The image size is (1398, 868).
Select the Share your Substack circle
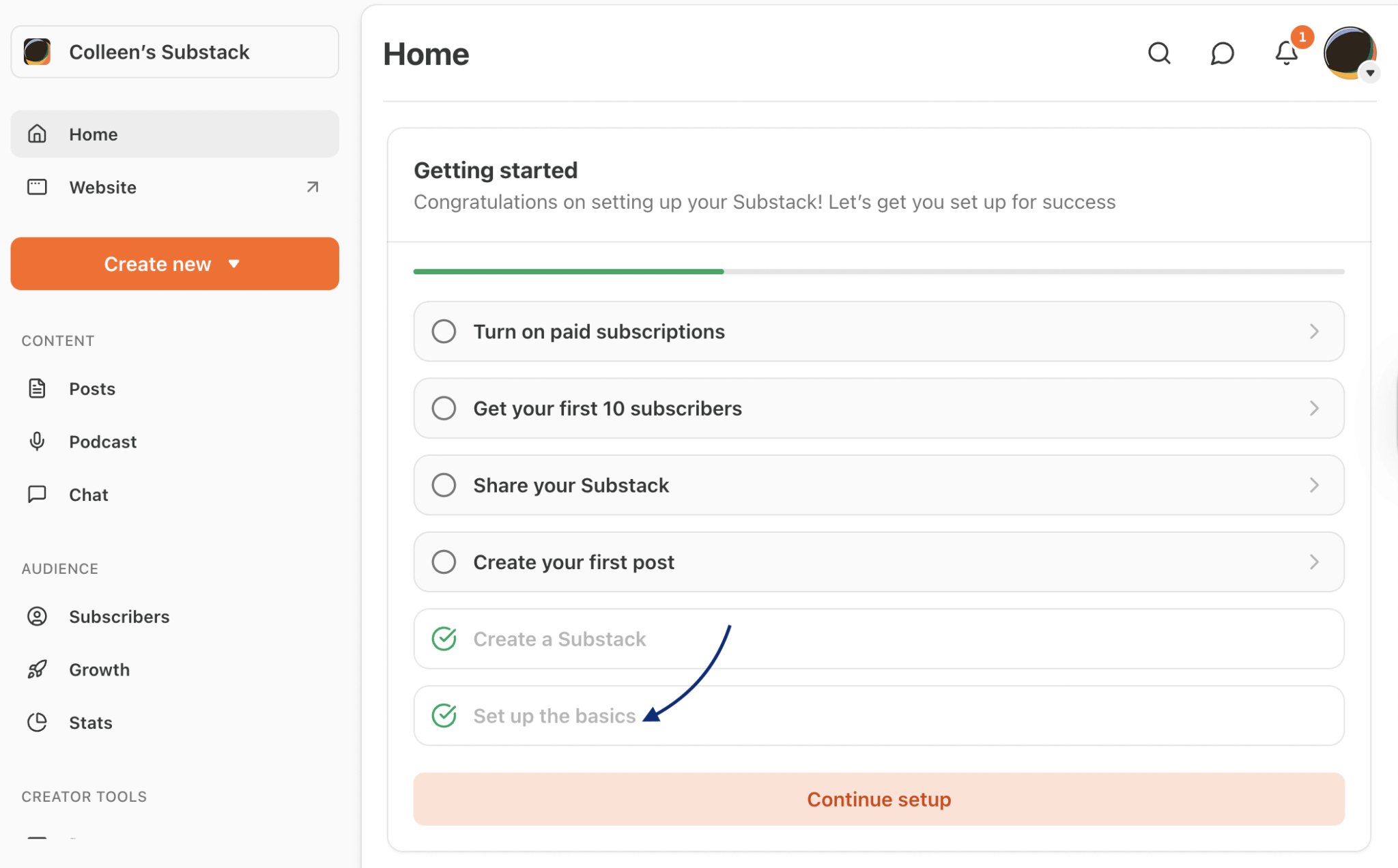pos(444,484)
